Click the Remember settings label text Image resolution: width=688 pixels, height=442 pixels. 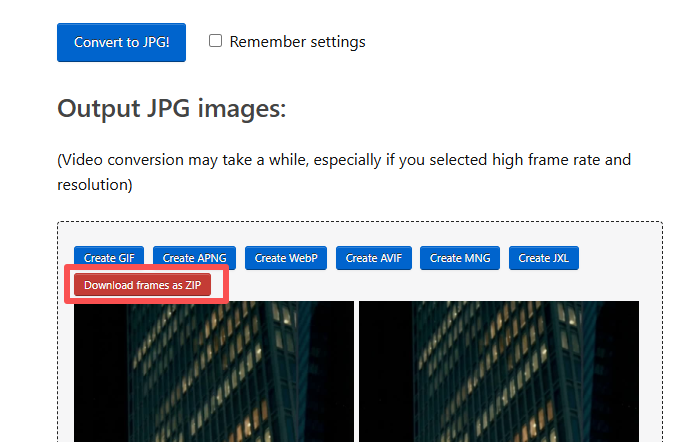click(297, 42)
